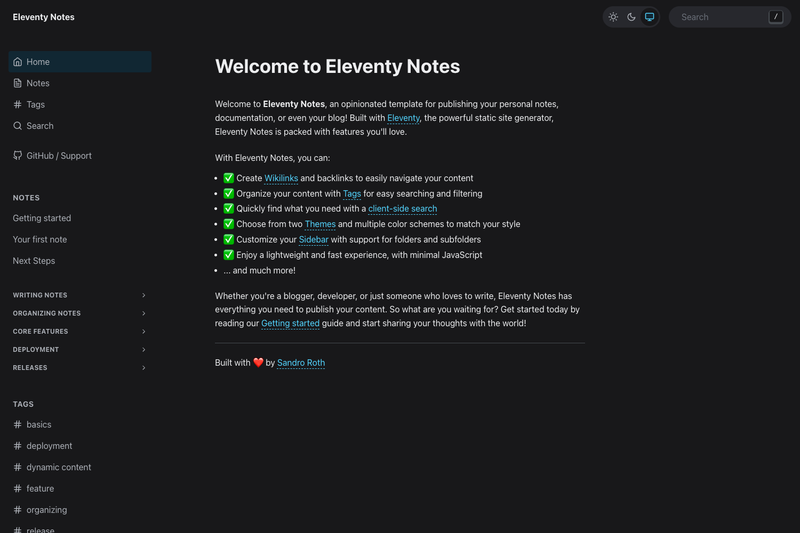
Task: Expand the Deployment section chevron
Action: (144, 349)
